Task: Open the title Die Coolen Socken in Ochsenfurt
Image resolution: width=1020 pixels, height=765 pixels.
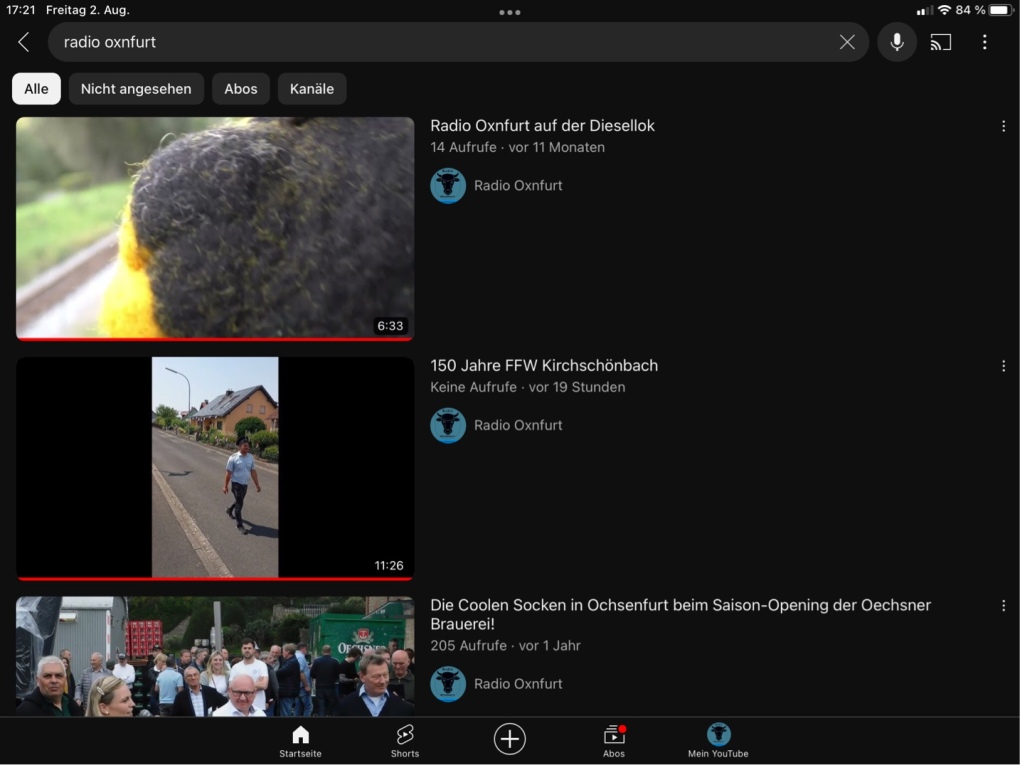Action: [x=680, y=615]
